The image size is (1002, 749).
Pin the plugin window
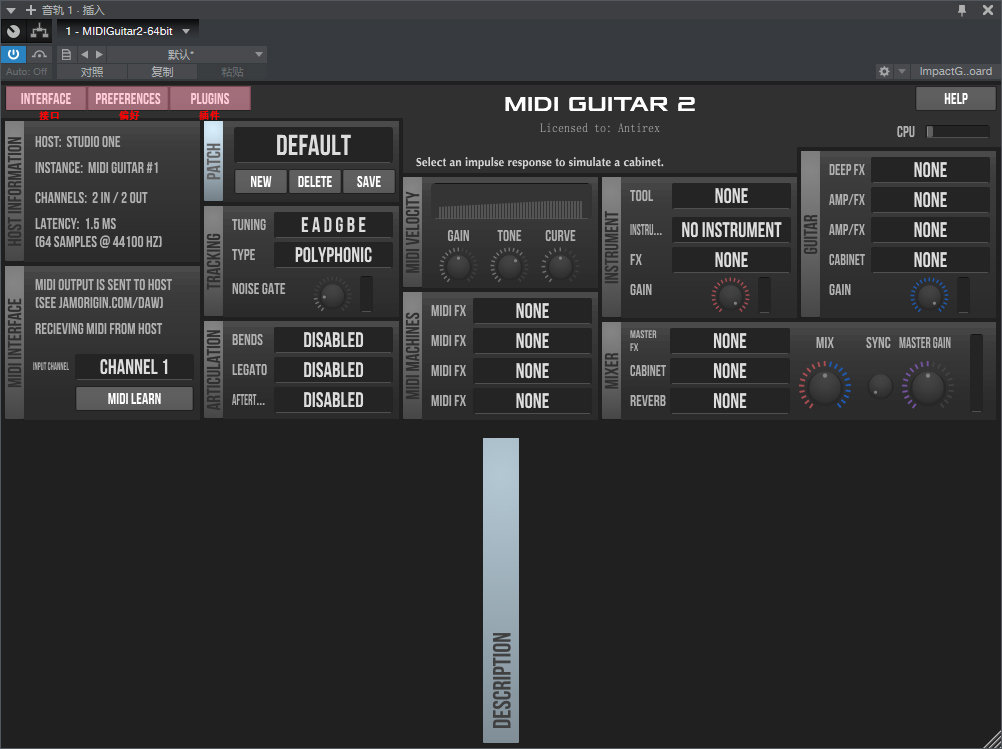pos(962,10)
